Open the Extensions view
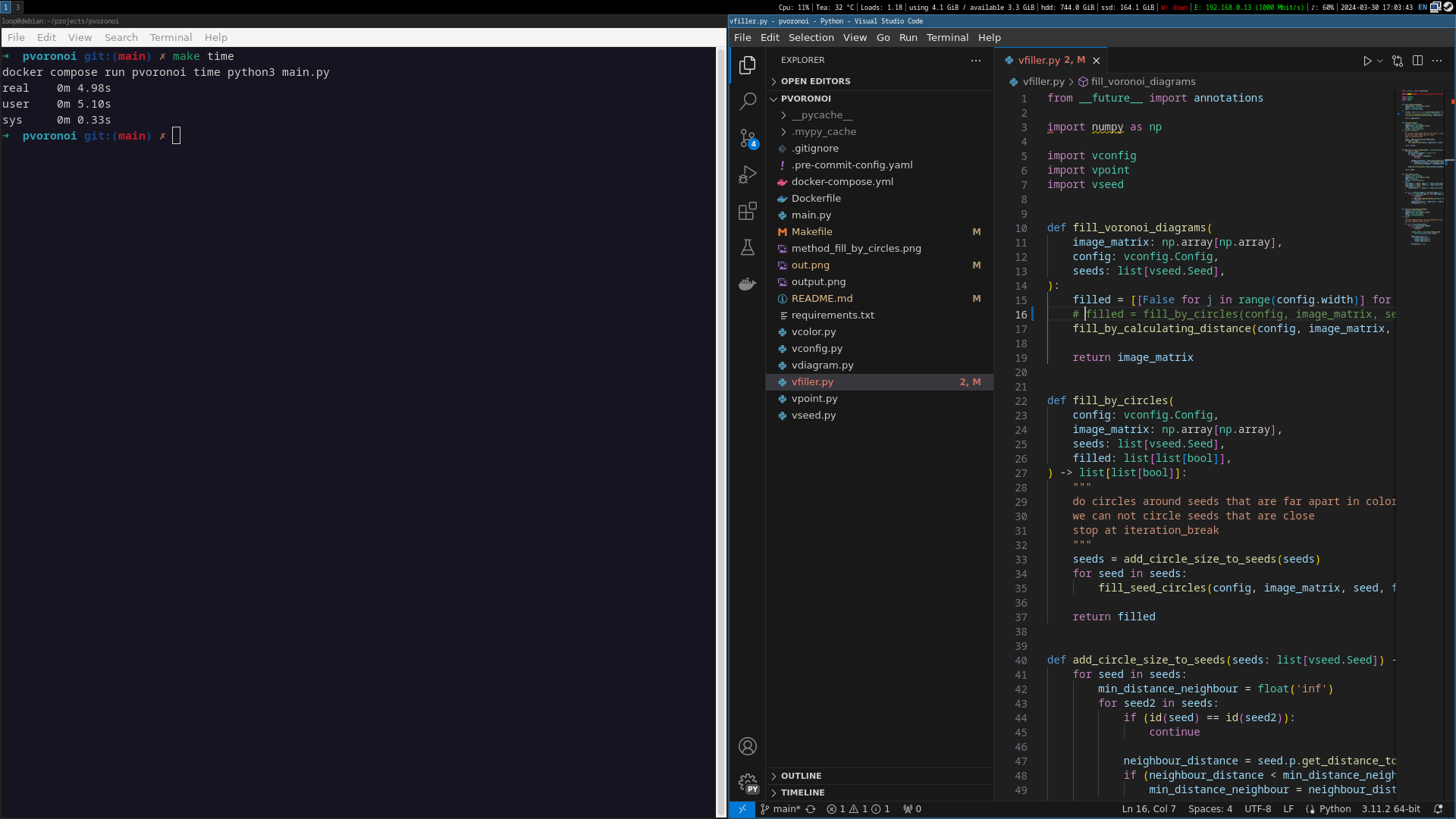 [748, 211]
